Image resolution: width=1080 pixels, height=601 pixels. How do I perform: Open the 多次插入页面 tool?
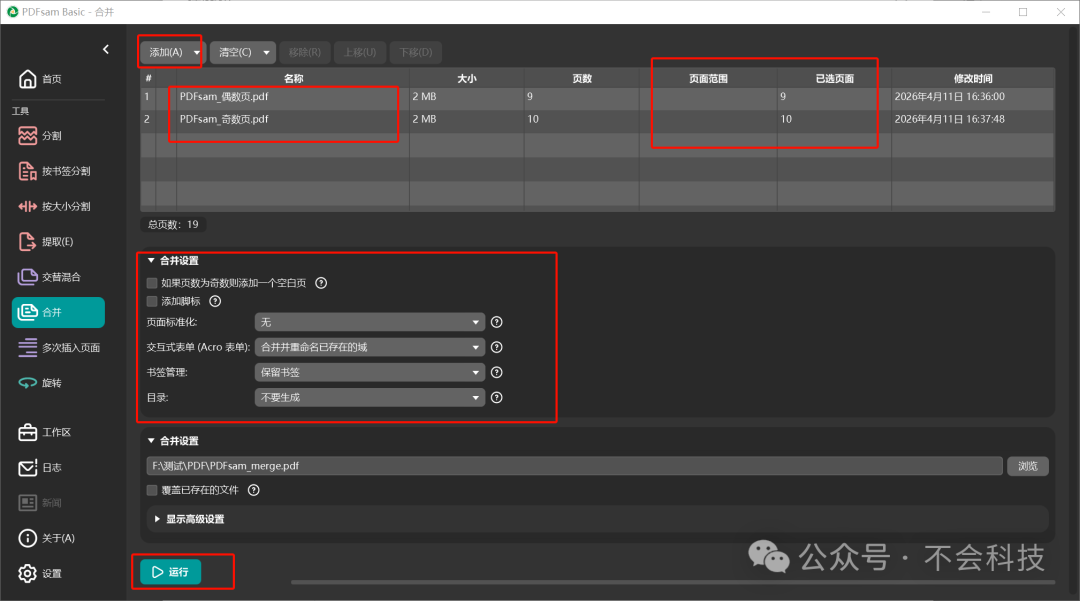59,348
